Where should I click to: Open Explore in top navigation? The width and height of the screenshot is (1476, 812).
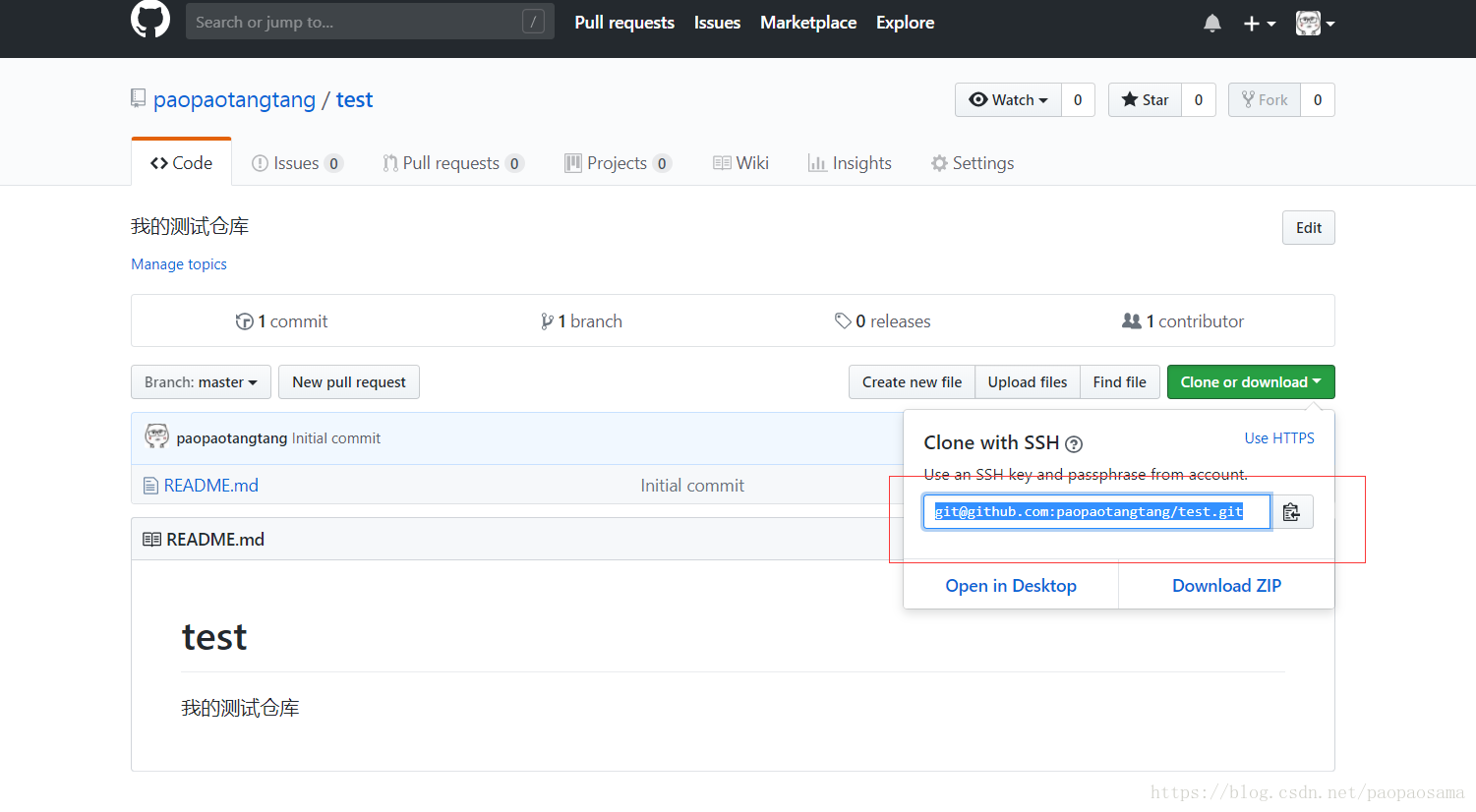[905, 23]
